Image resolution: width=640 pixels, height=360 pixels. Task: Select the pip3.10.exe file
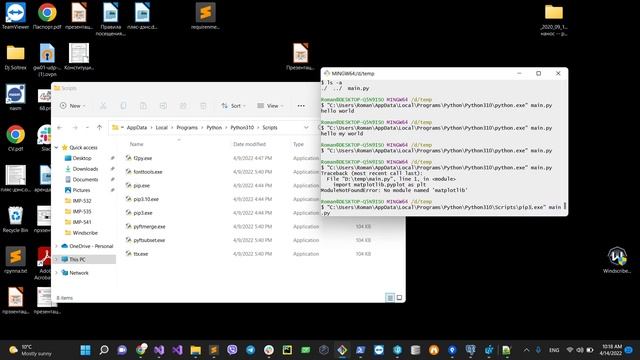coord(146,199)
